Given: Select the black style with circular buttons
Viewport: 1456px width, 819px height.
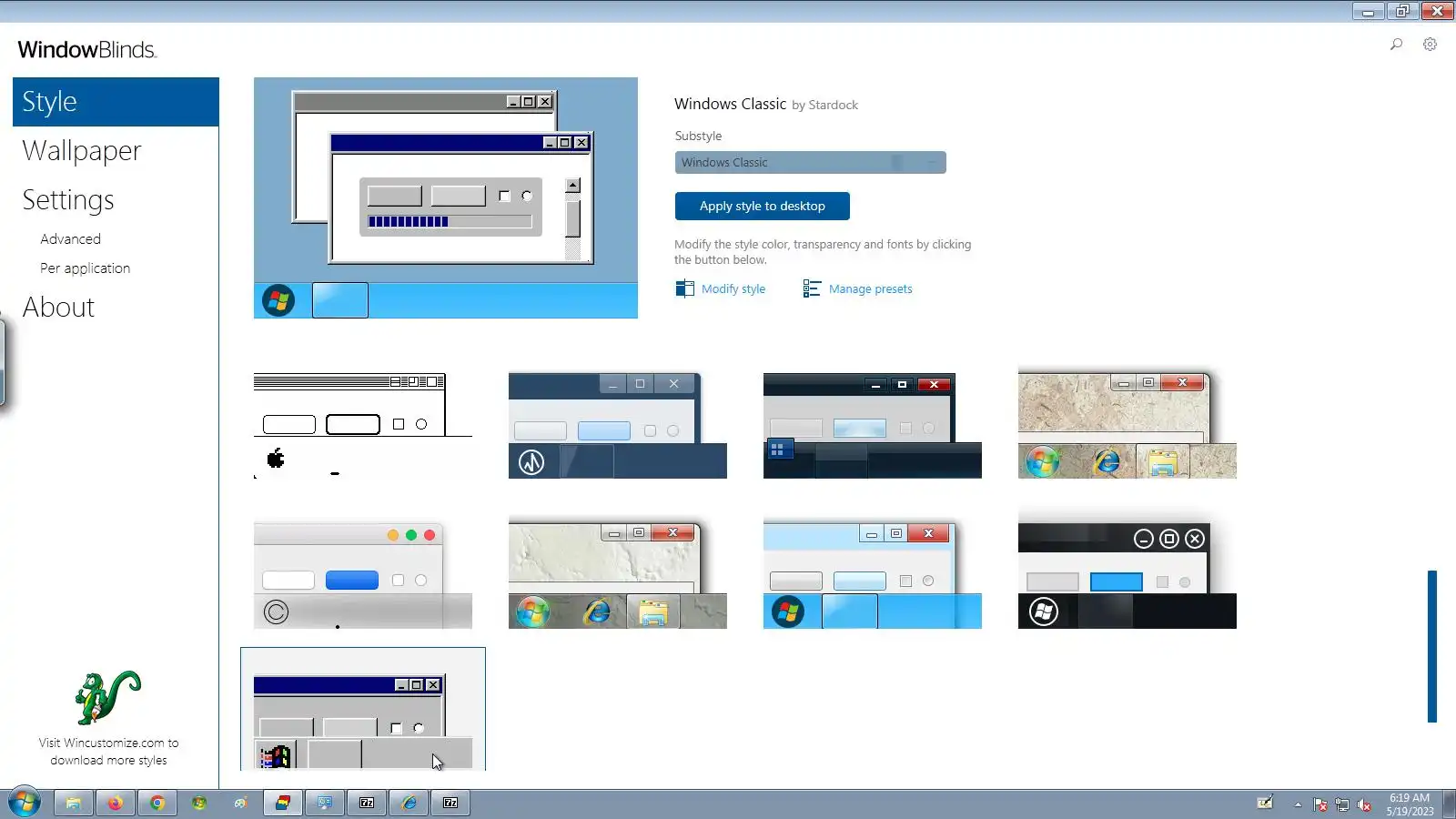Looking at the screenshot, I should [x=1127, y=575].
